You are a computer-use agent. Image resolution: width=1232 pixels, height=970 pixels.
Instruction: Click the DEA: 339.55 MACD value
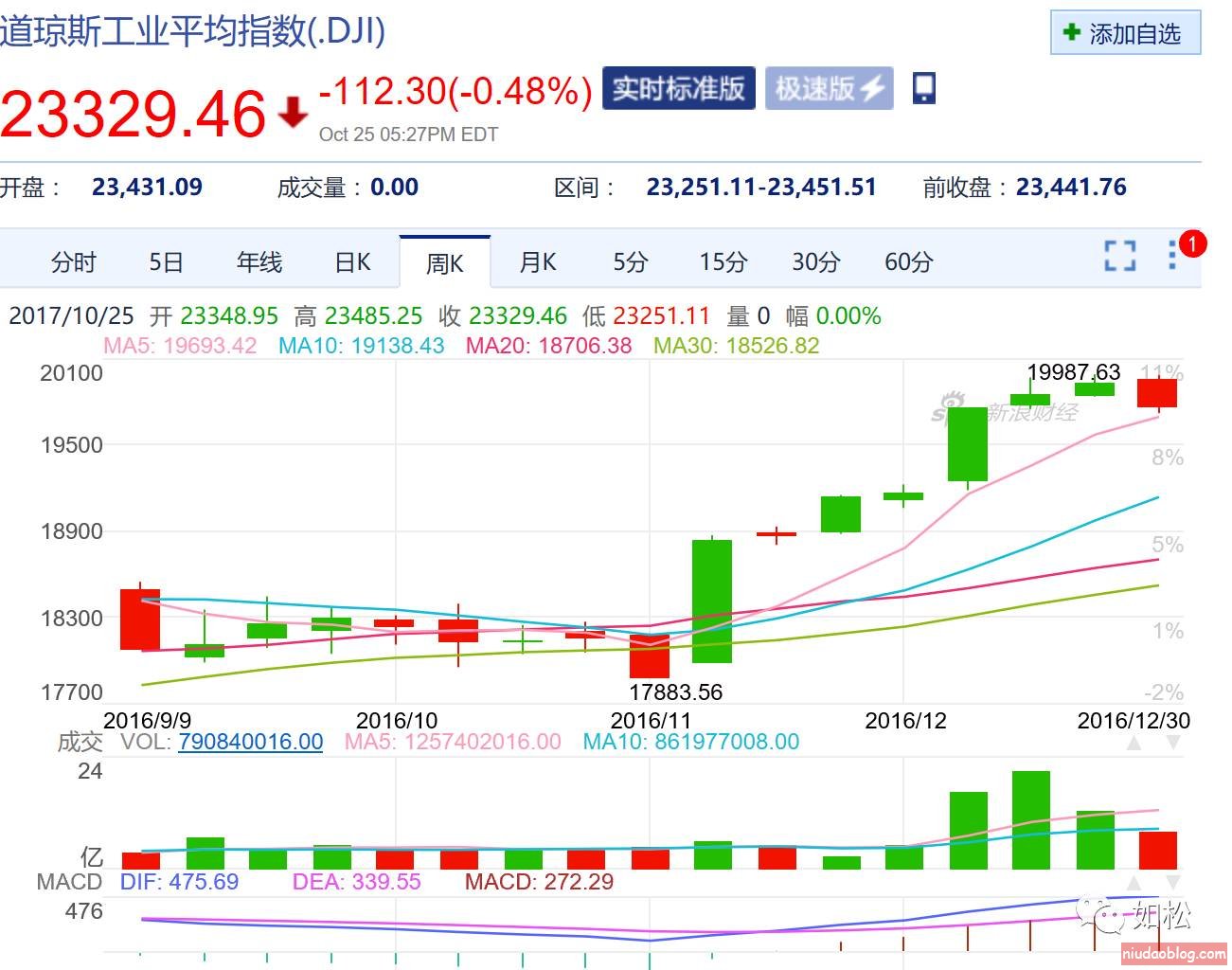pos(356,882)
